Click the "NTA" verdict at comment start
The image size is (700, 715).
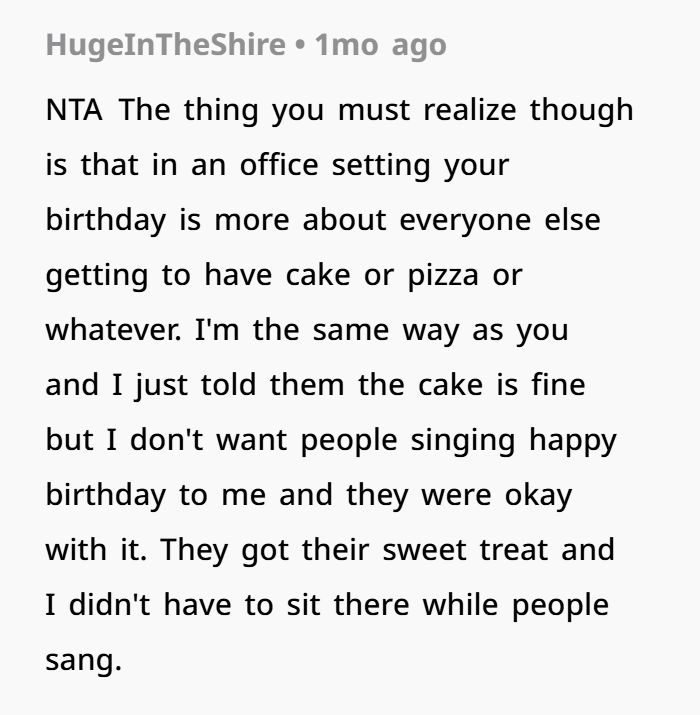click(x=74, y=110)
